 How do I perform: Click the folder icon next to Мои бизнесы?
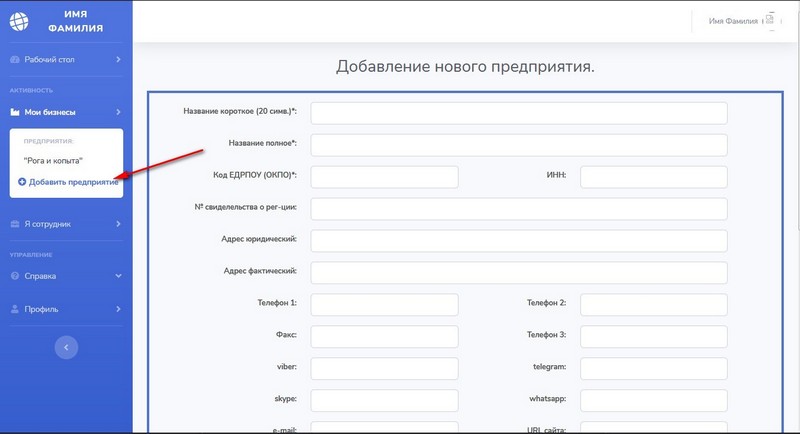coord(15,113)
